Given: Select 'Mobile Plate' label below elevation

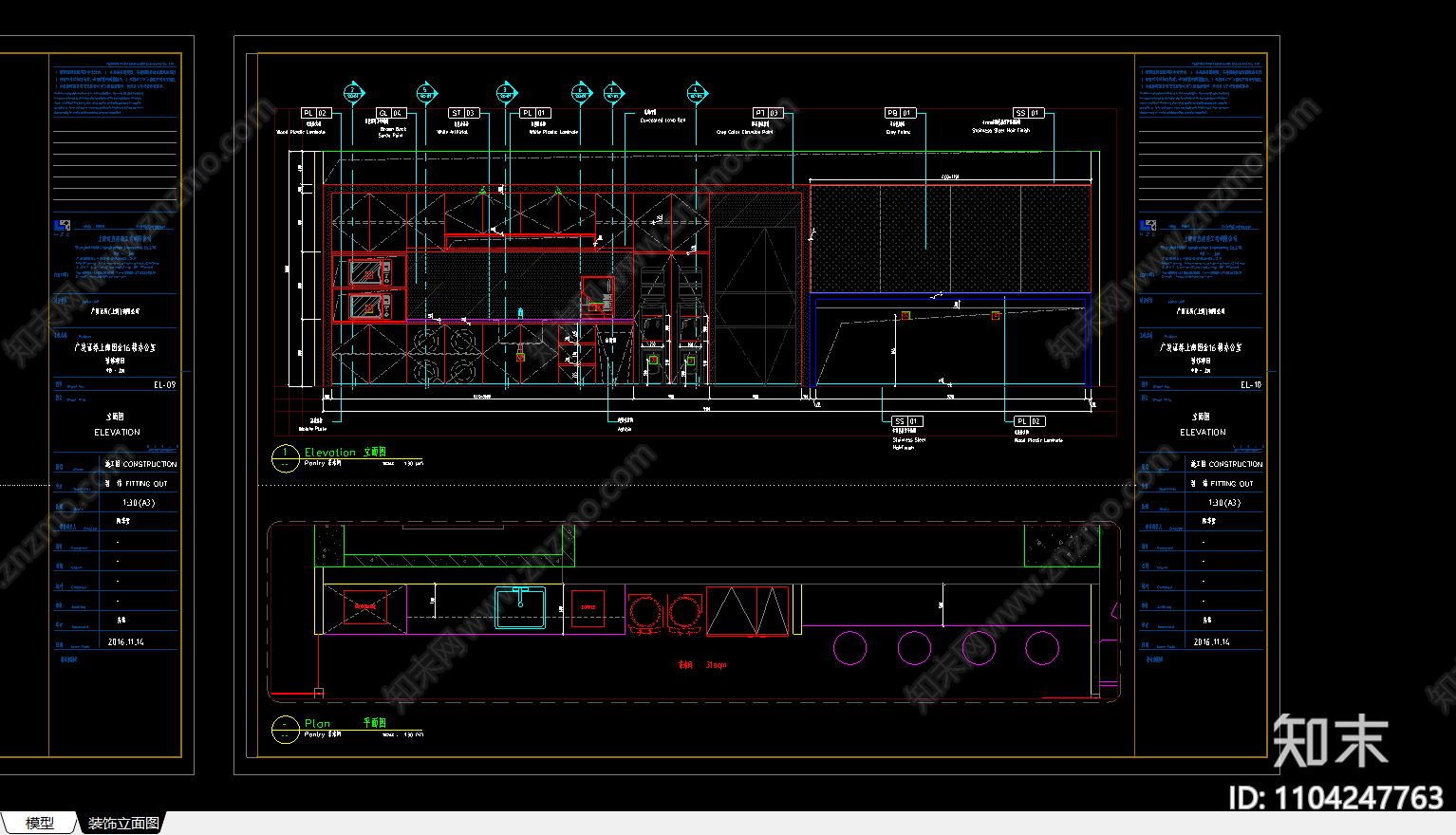Looking at the screenshot, I should [x=312, y=429].
